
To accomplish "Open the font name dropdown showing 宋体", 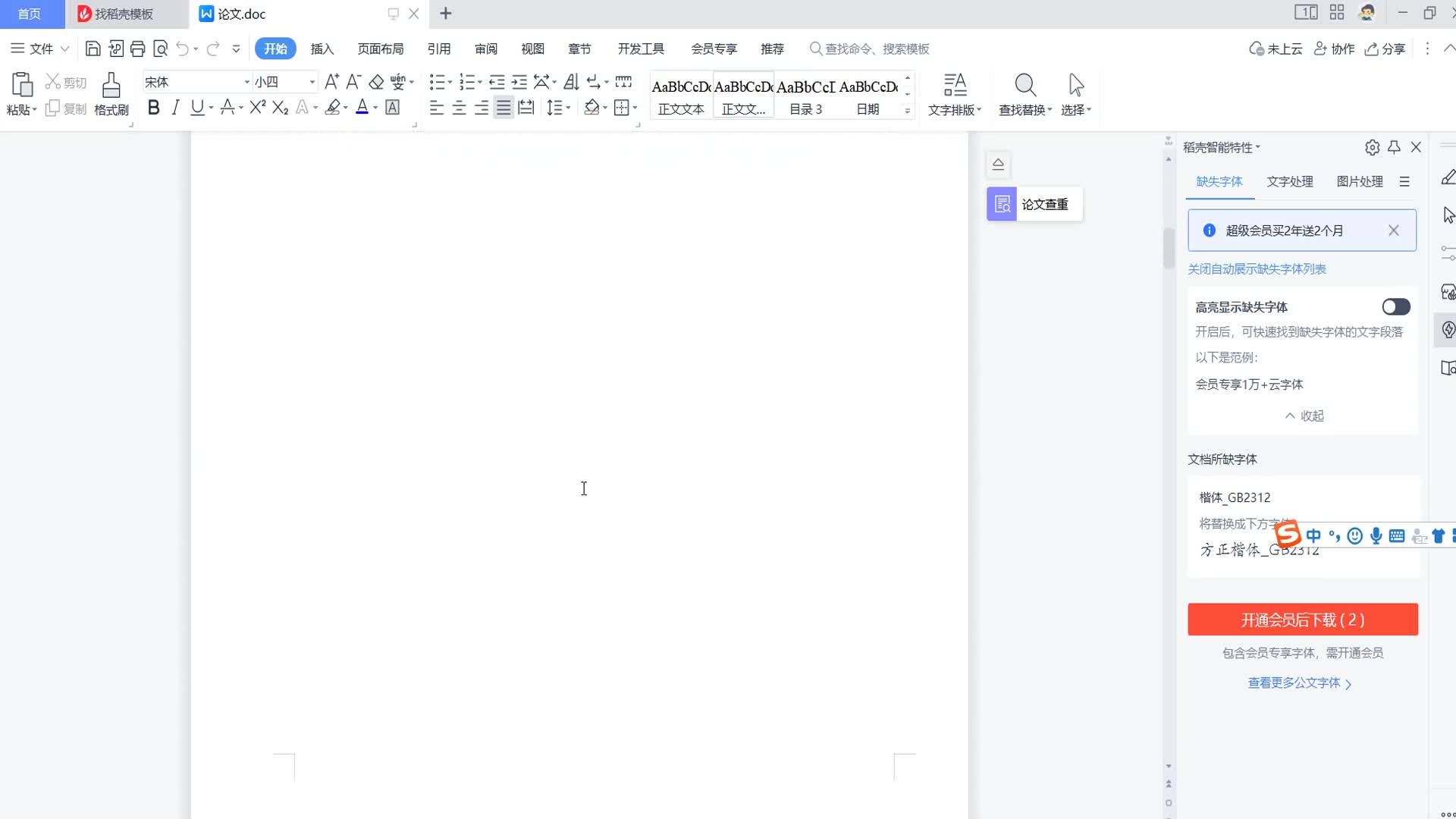I will (x=246, y=82).
